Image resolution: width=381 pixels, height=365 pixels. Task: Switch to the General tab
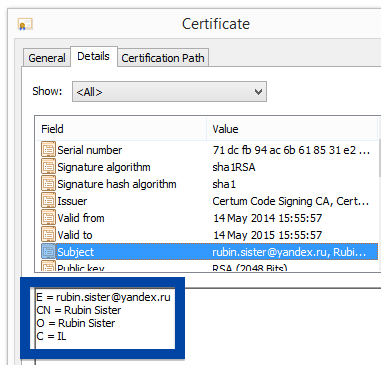click(47, 58)
